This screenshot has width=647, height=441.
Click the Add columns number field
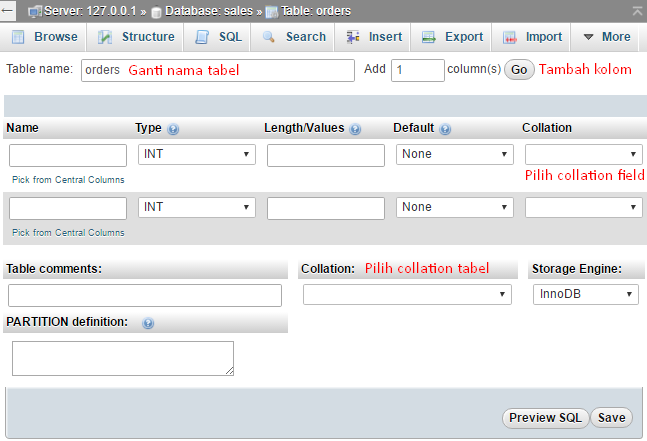pyautogui.click(x=418, y=71)
